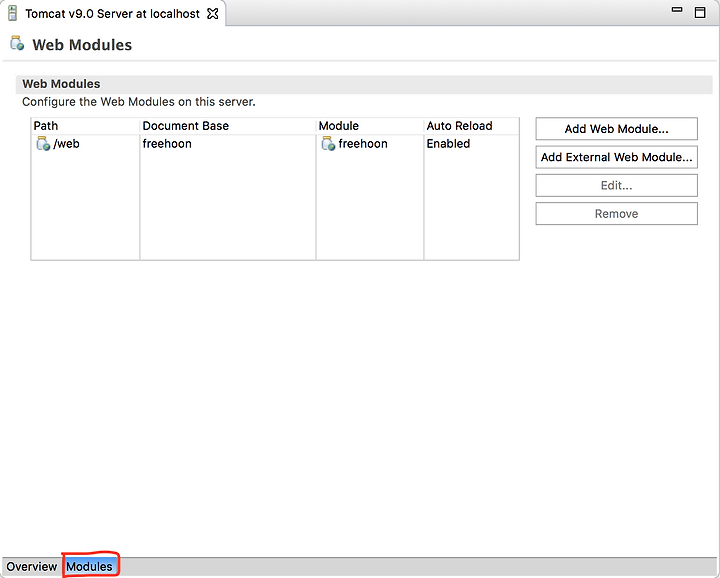Viewport: 720px width, 578px height.
Task: Sort by the Module column header
Action: point(370,126)
